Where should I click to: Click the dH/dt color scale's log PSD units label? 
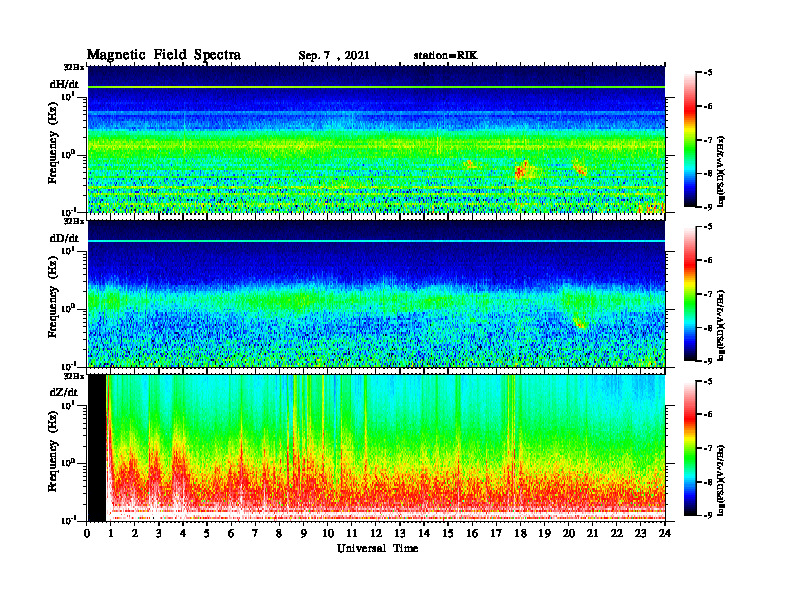[x=721, y=171]
